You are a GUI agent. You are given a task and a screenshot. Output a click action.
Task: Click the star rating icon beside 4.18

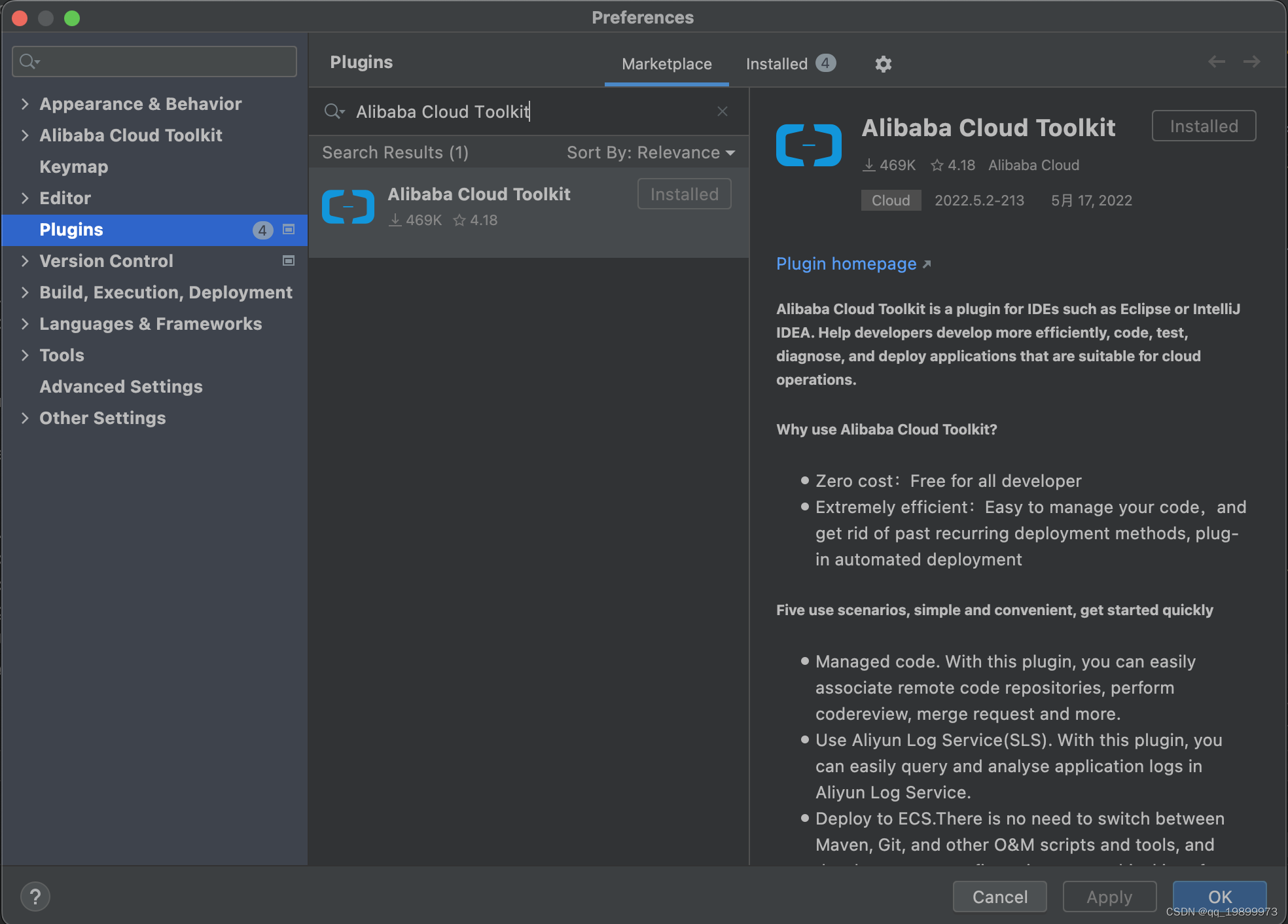[936, 165]
